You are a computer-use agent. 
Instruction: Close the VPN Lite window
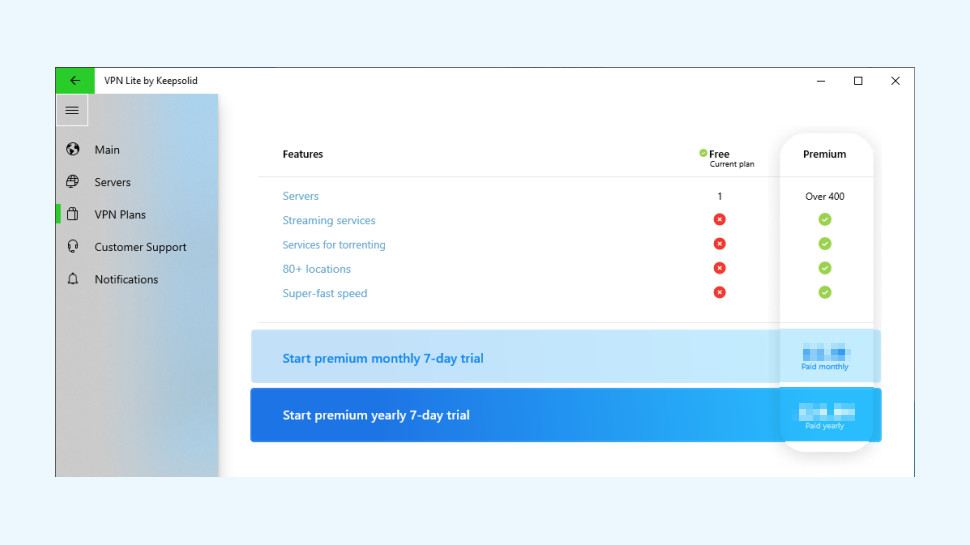tap(895, 81)
